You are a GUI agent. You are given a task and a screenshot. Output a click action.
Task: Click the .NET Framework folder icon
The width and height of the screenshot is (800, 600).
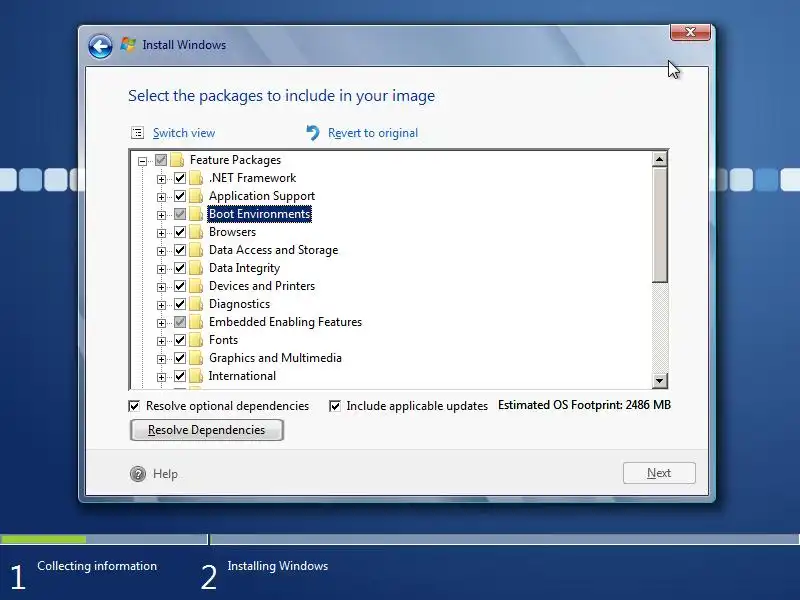tap(196, 178)
